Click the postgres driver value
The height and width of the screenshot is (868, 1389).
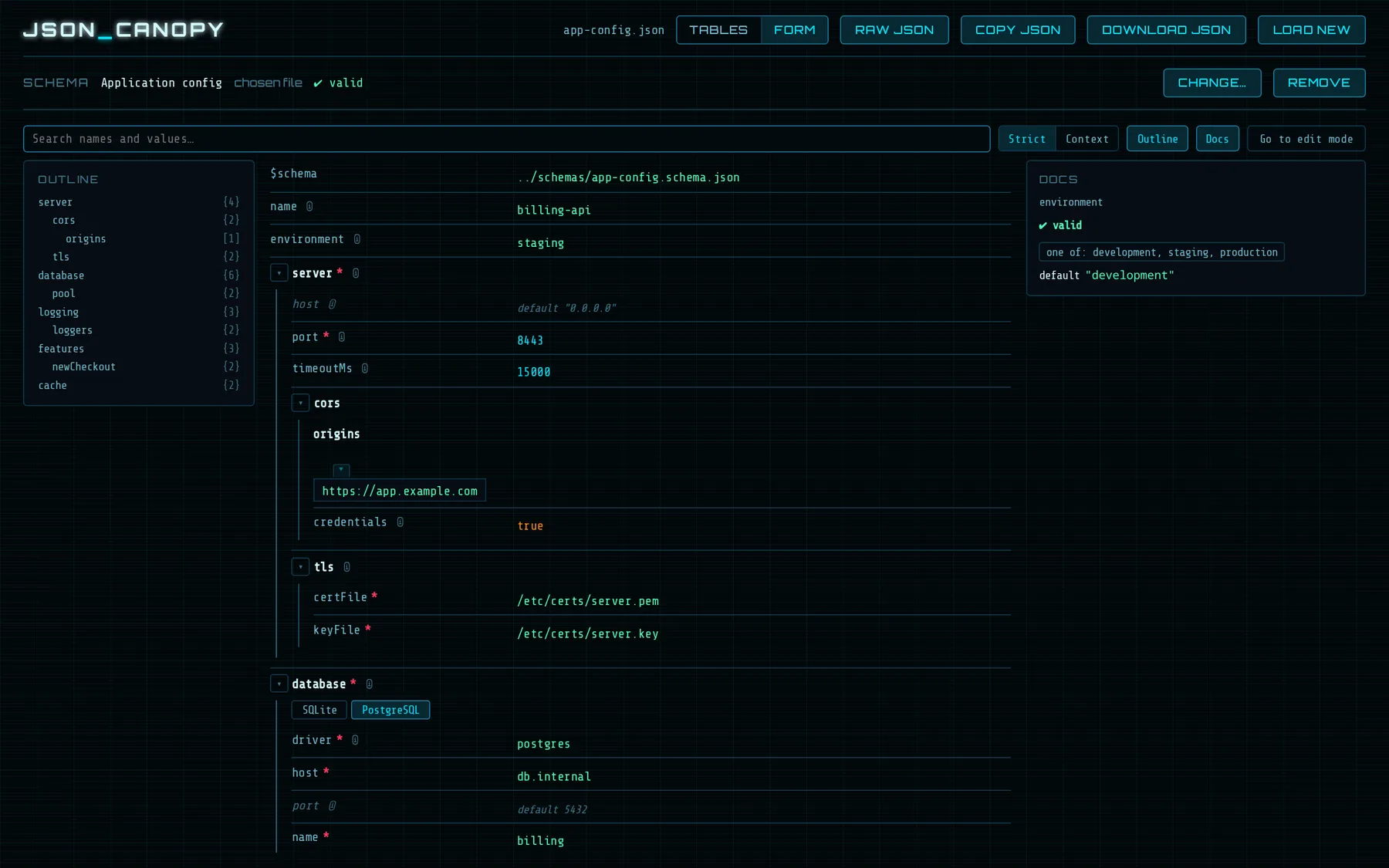tap(544, 745)
